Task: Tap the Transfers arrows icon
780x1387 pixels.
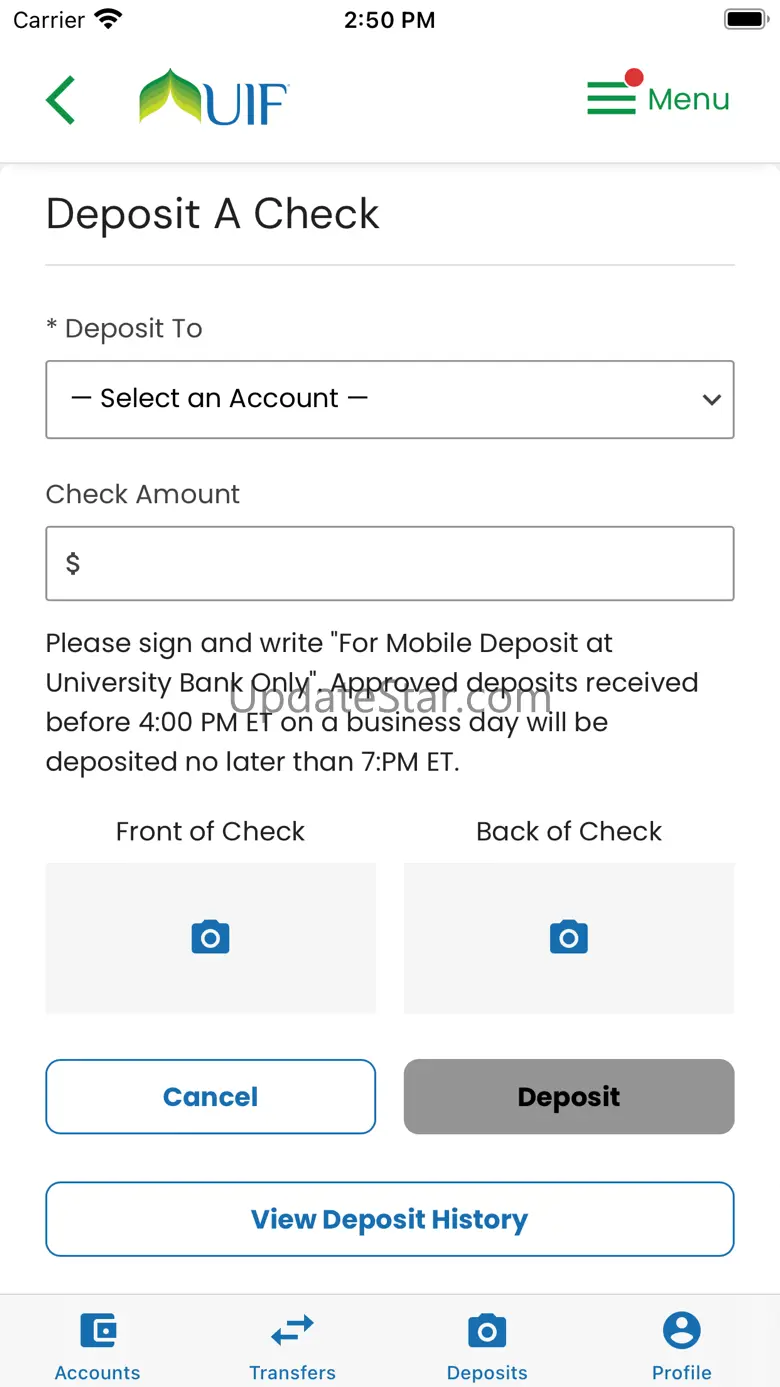Action: tap(292, 1331)
